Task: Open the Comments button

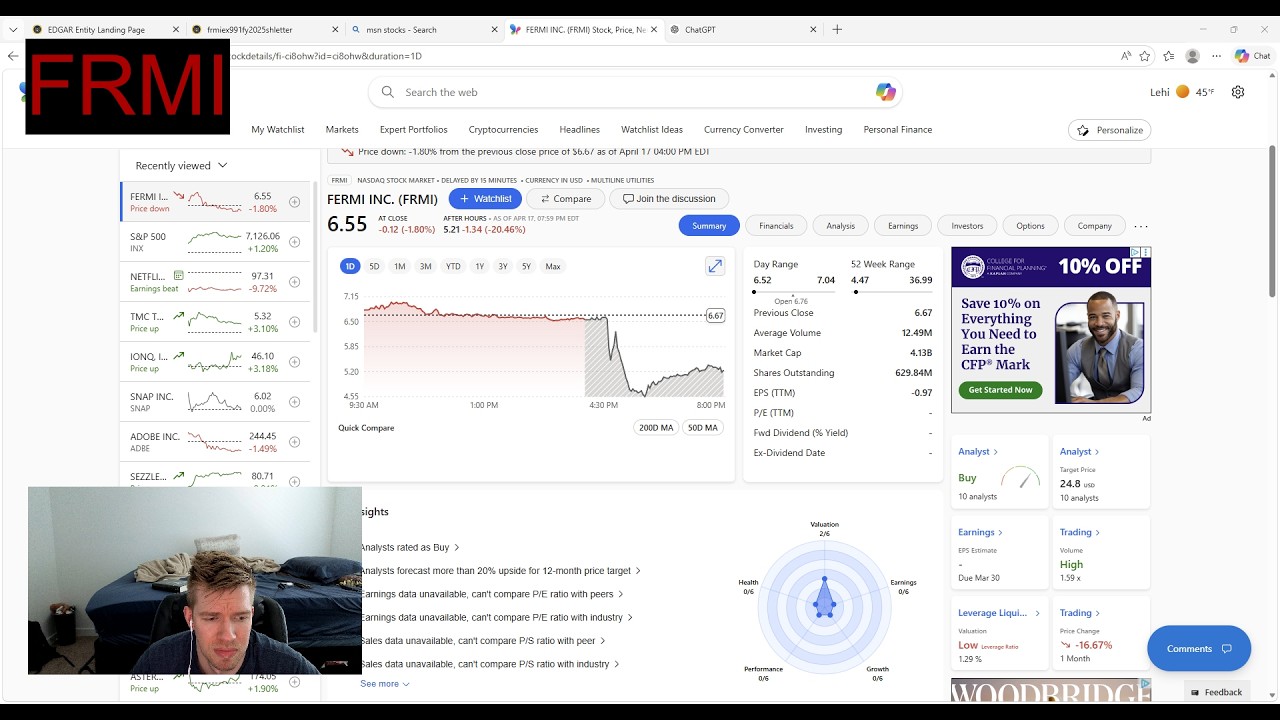Action: (1199, 649)
